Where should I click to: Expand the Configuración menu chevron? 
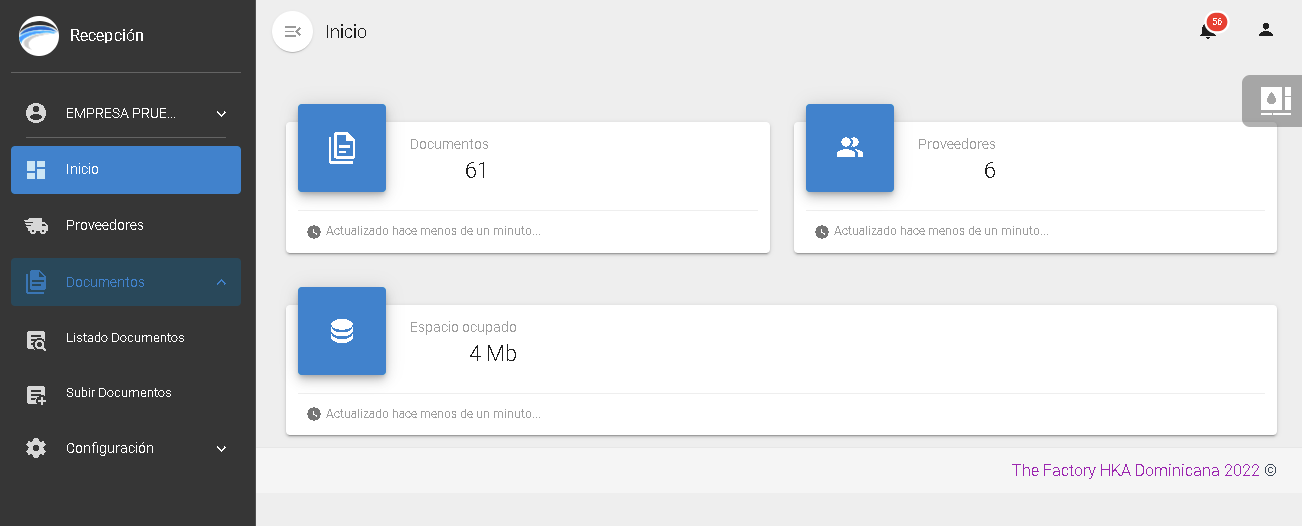point(221,449)
